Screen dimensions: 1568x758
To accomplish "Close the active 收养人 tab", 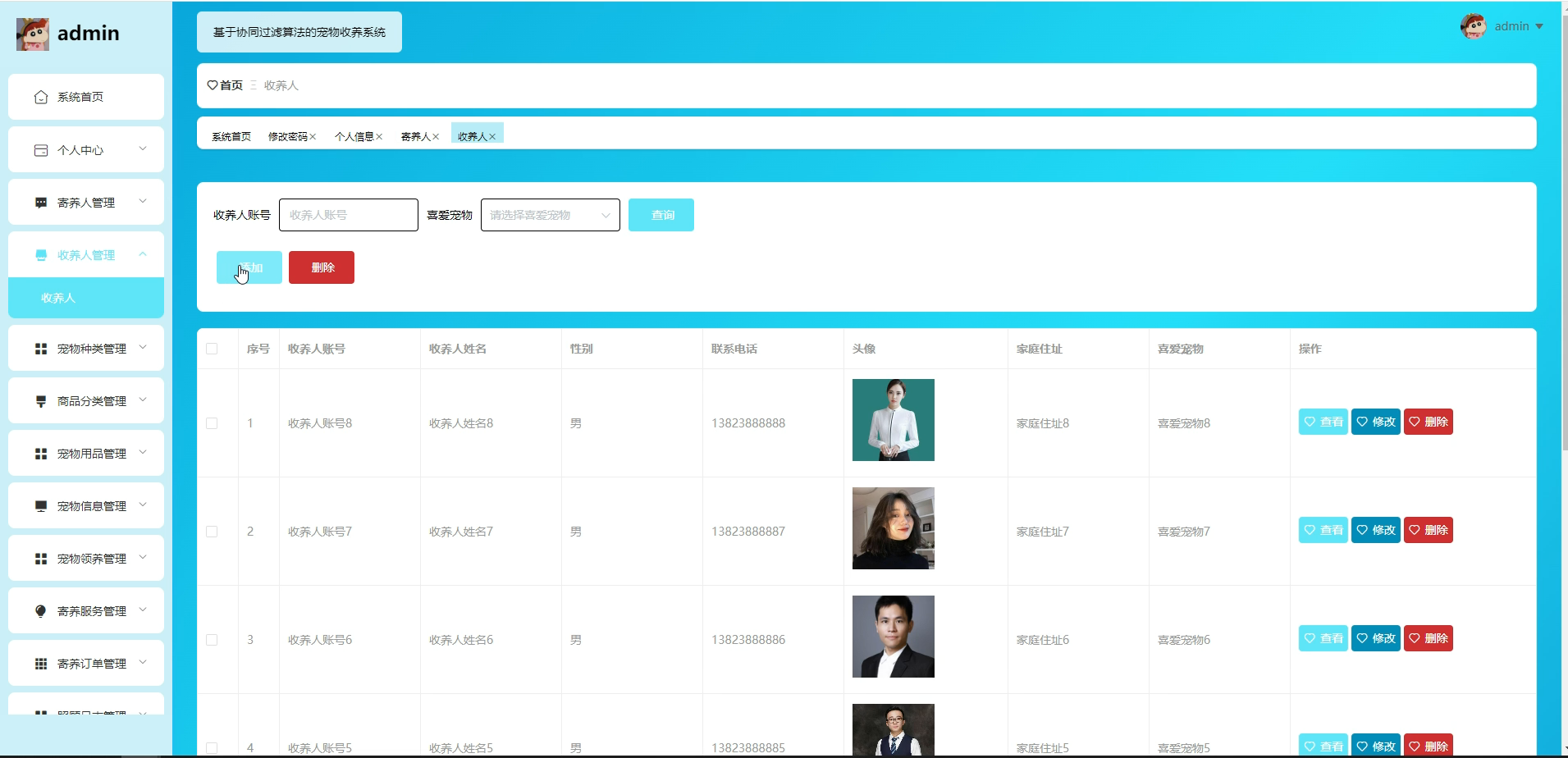I will coord(492,137).
